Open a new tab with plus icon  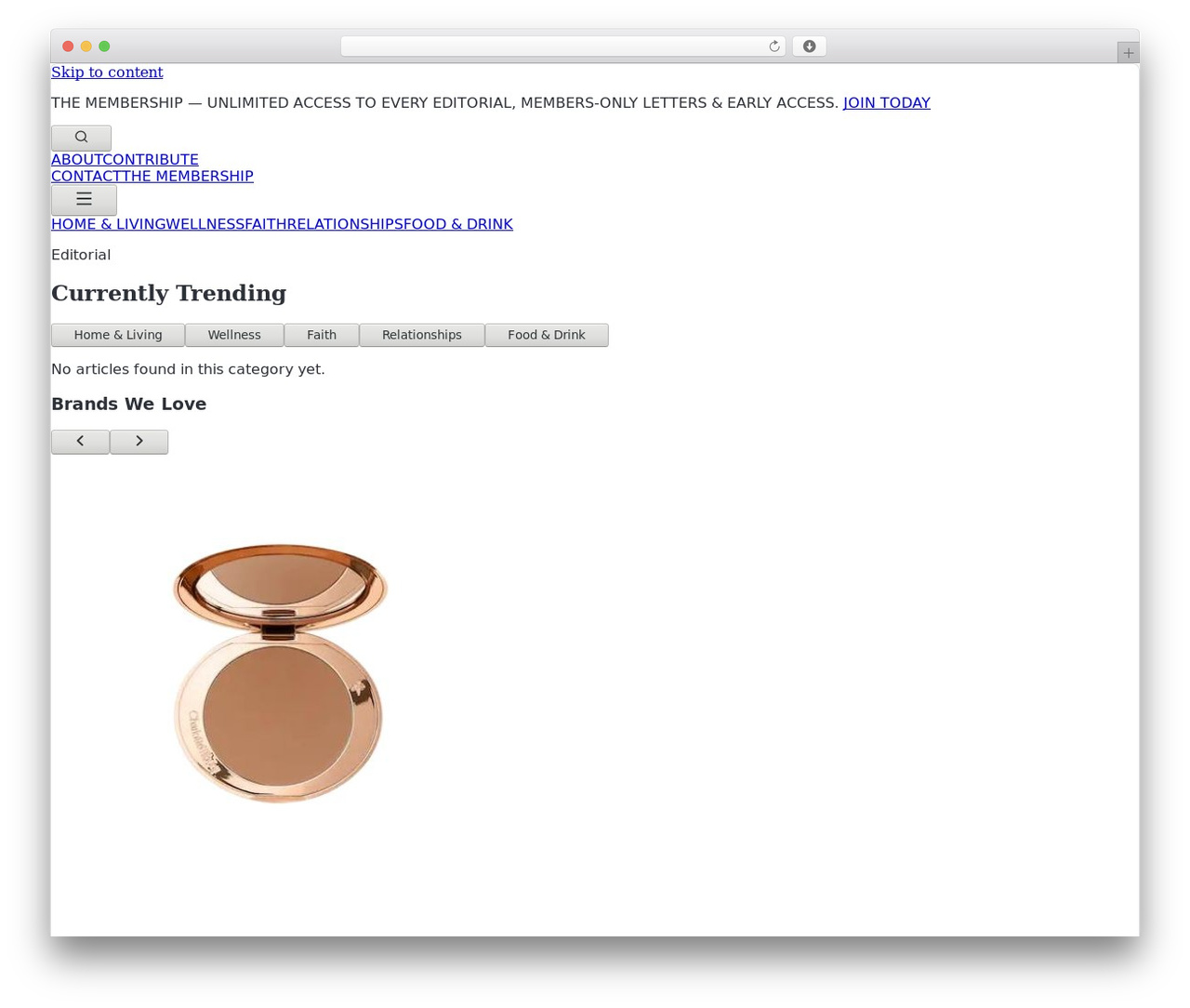[1128, 53]
